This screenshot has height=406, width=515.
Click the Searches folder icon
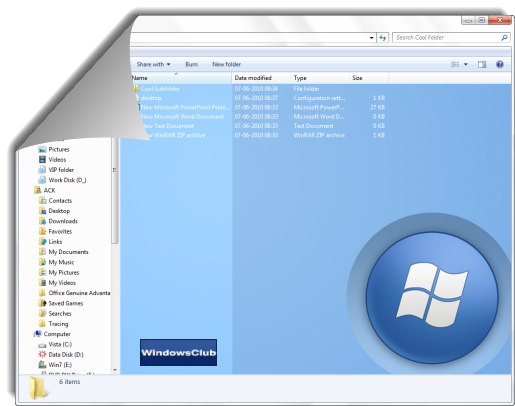click(42, 314)
